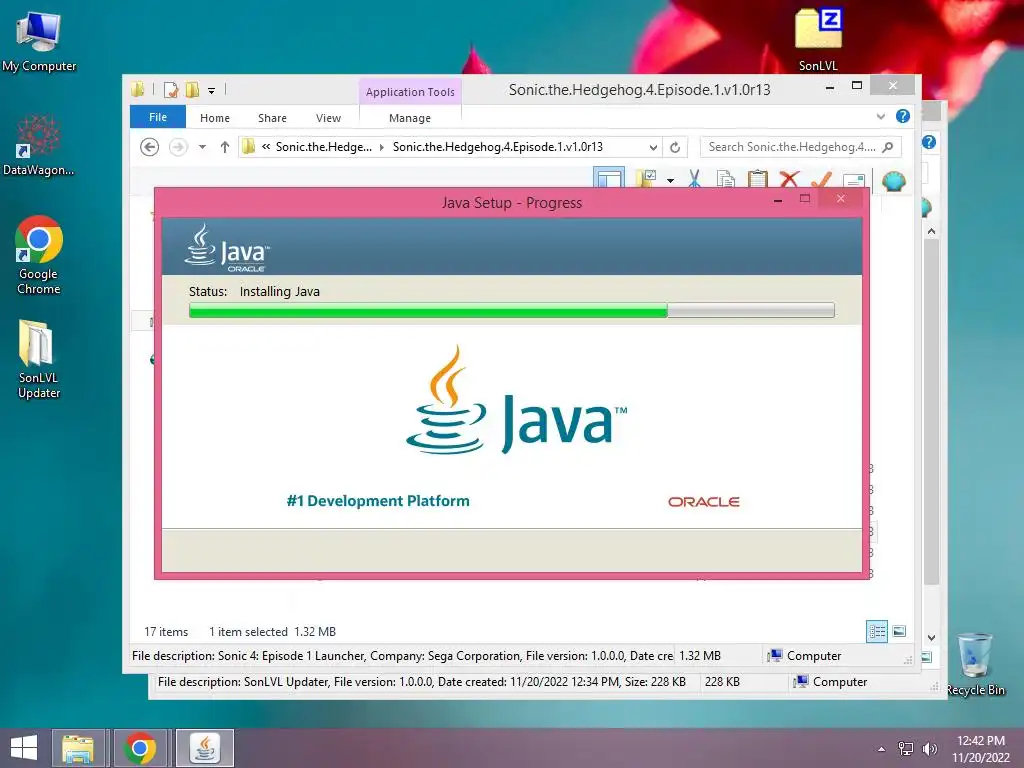1024x768 pixels.
Task: Open the Share ribbon tab
Action: [272, 118]
